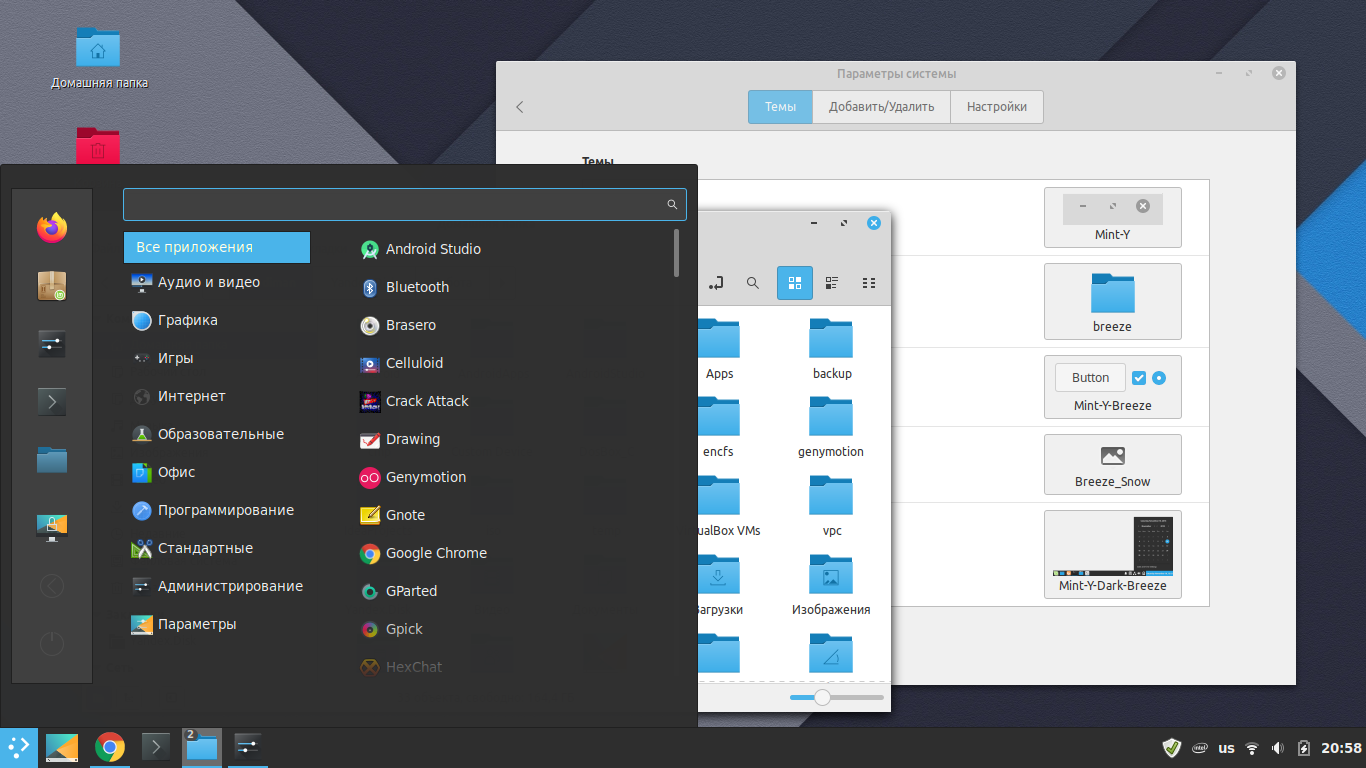Choose icons theme breeze
1366x768 pixels.
tap(1112, 301)
